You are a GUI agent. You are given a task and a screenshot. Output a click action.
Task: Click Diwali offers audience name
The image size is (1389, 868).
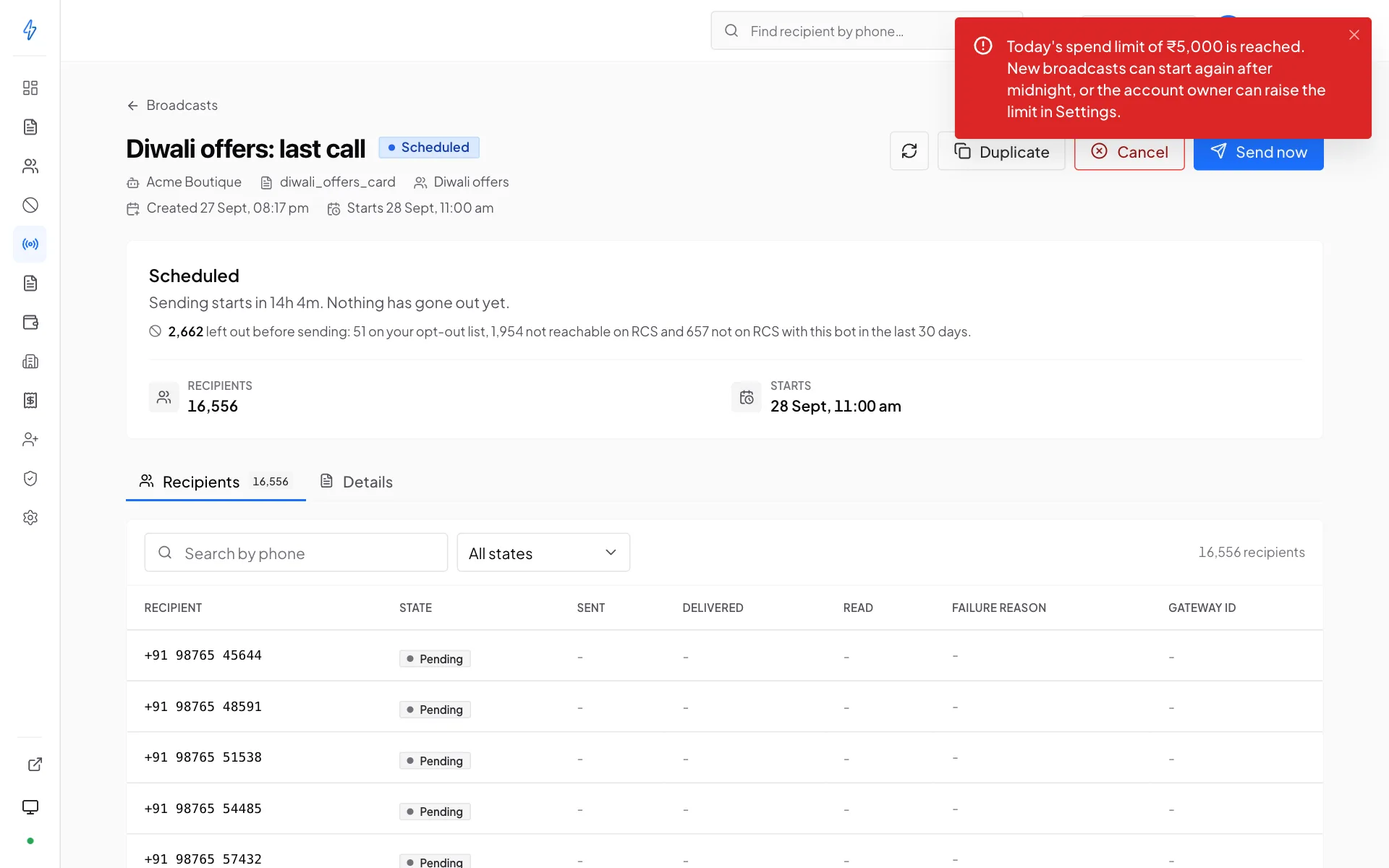click(x=471, y=182)
